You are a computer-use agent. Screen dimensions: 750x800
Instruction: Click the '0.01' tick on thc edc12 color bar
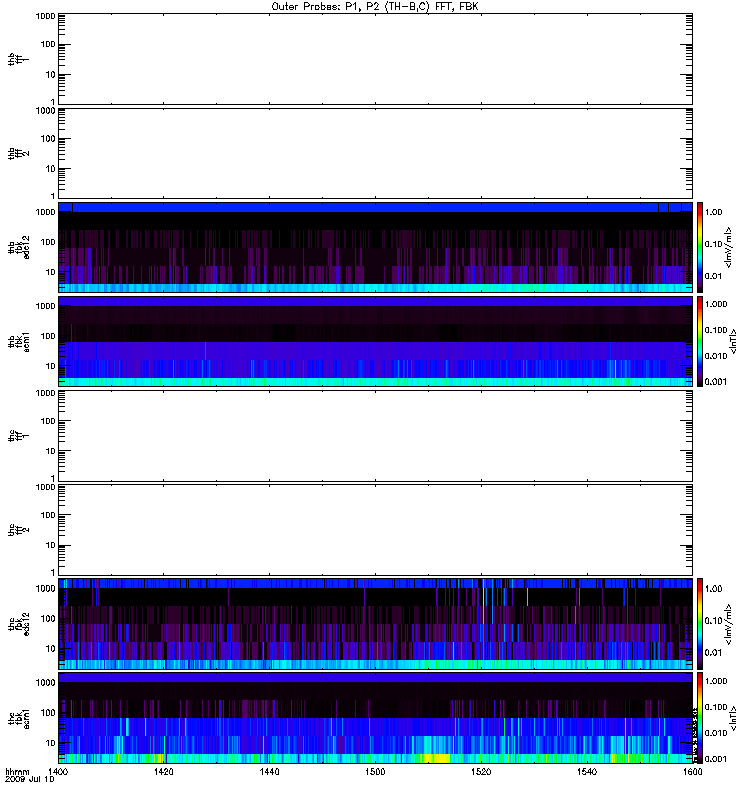(x=713, y=653)
